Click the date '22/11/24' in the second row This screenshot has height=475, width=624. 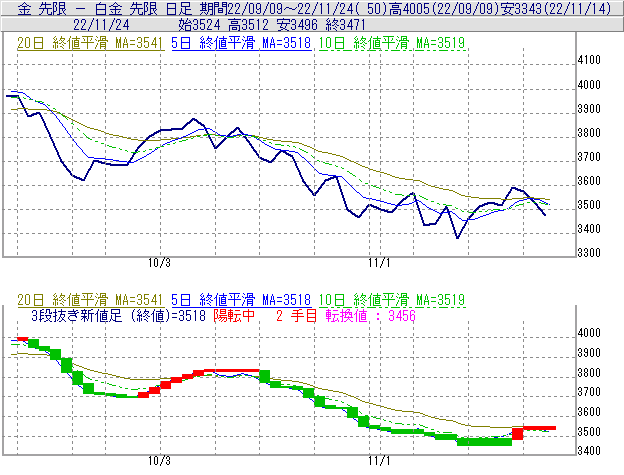[101, 25]
